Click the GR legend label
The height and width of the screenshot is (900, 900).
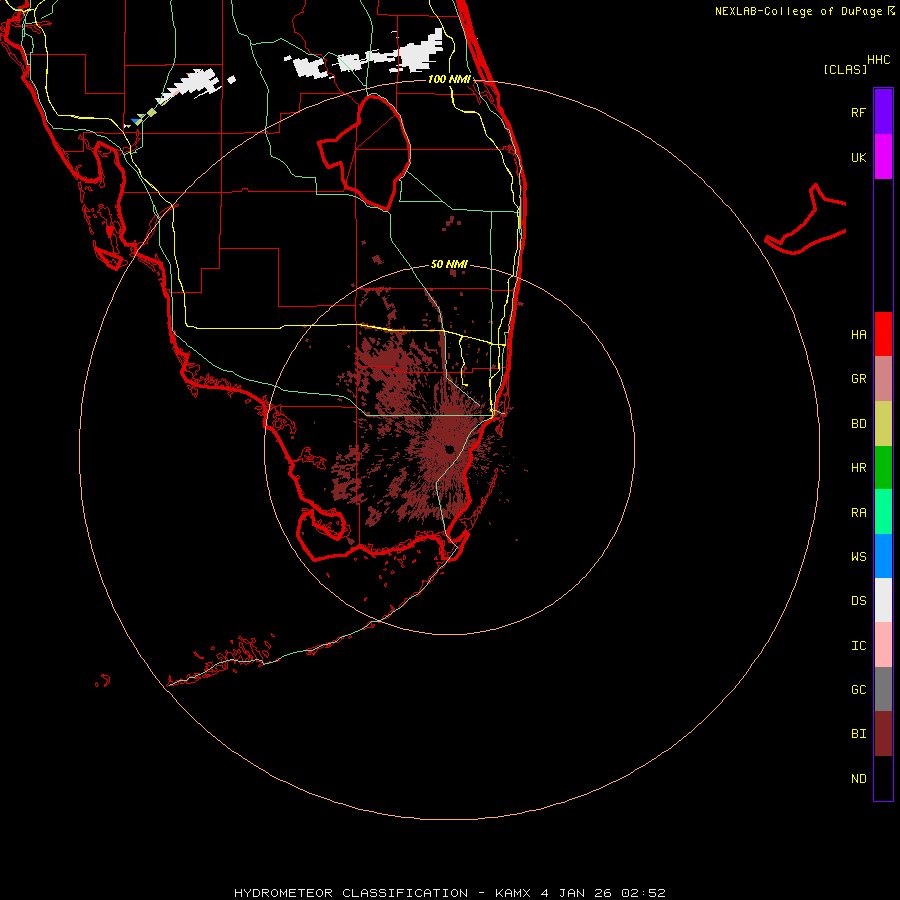pos(858,379)
